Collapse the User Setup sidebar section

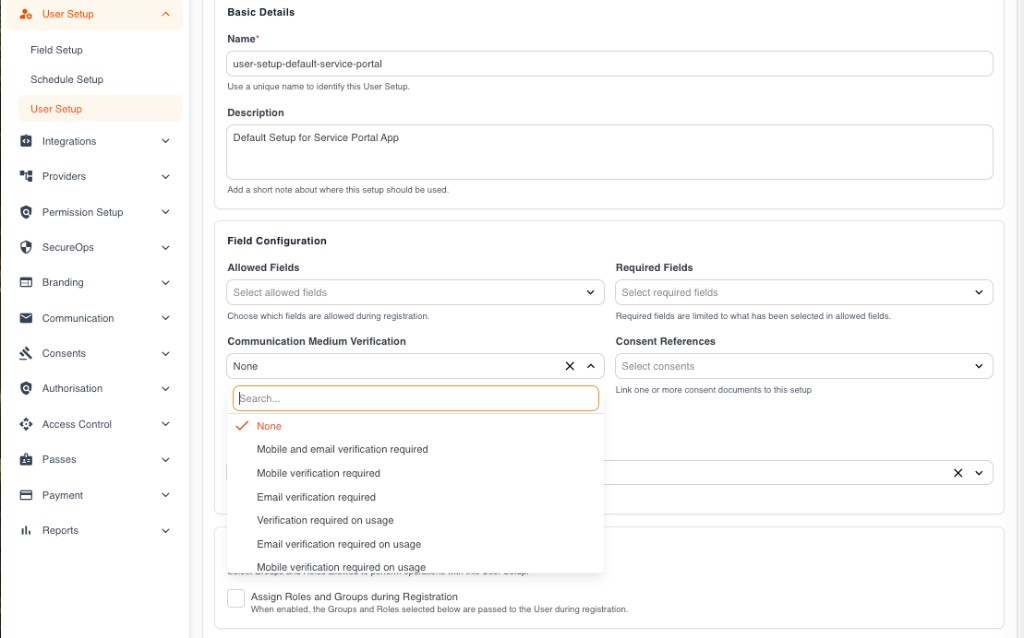point(166,14)
